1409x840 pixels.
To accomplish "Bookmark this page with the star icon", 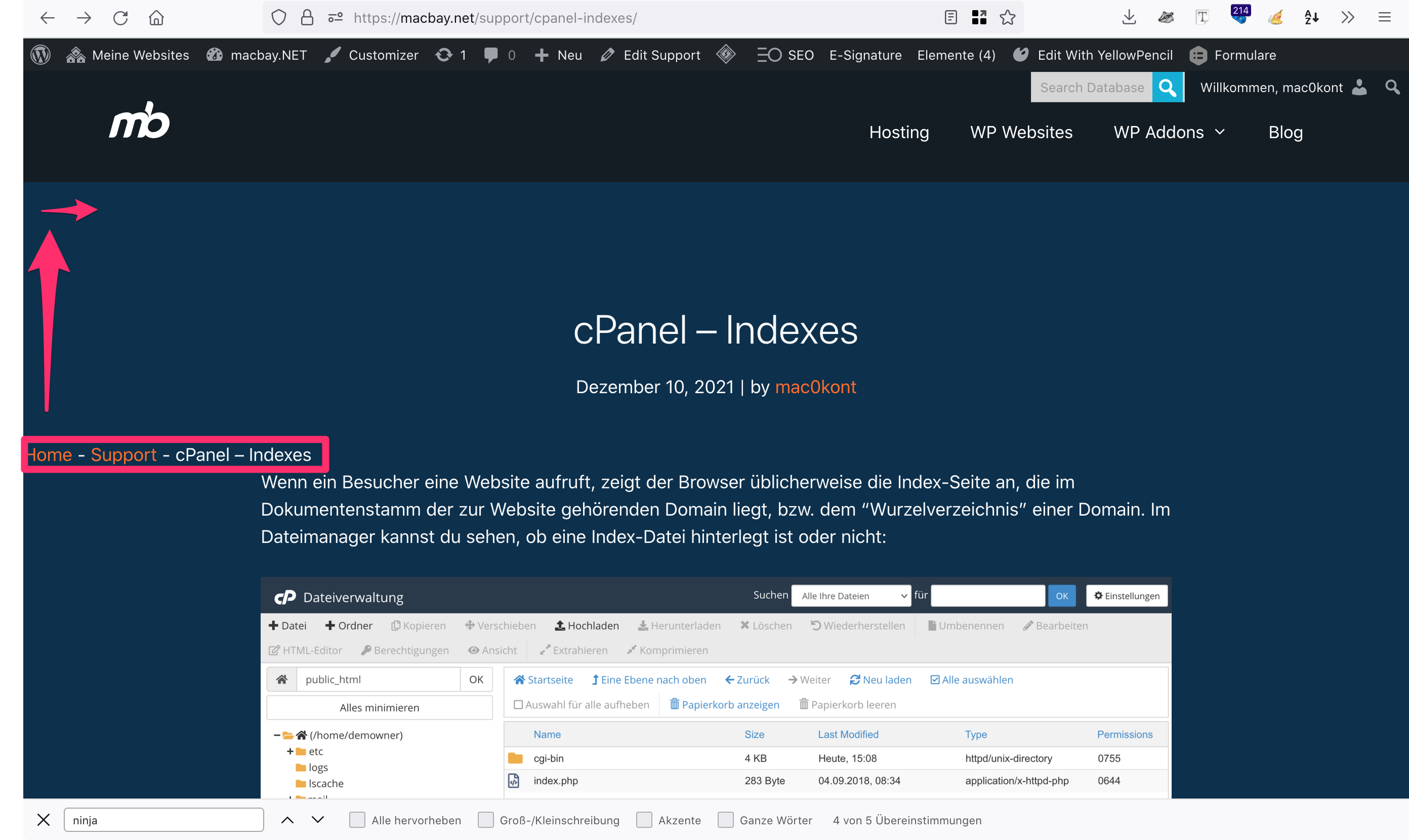I will click(1008, 18).
